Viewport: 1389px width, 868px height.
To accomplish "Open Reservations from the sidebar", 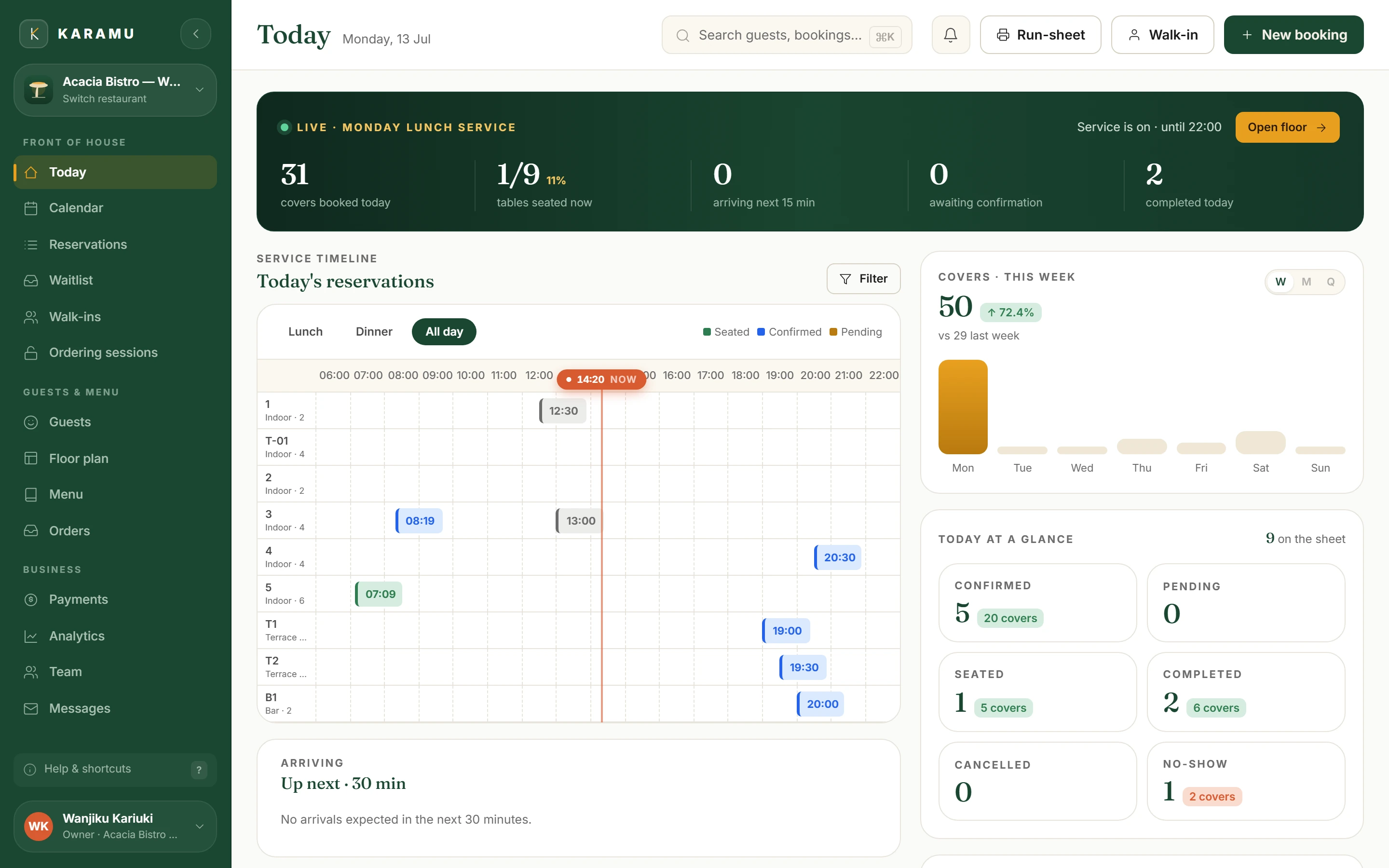I will click(115, 244).
